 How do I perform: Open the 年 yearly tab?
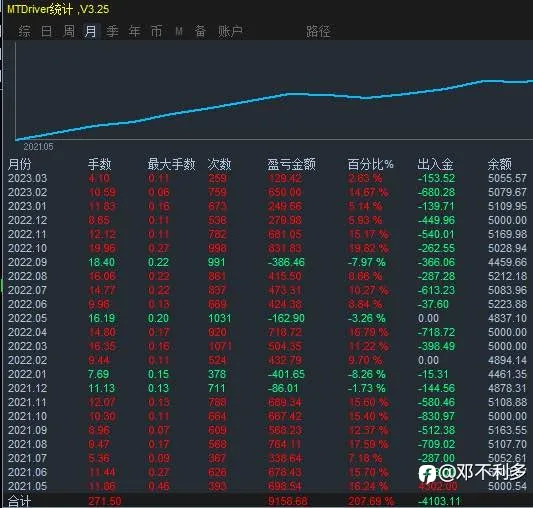pyautogui.click(x=134, y=32)
